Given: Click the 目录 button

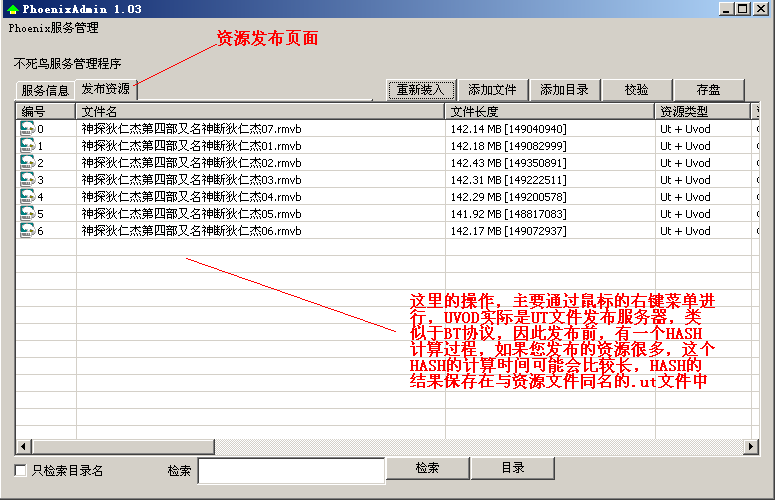Looking at the screenshot, I should [513, 468].
